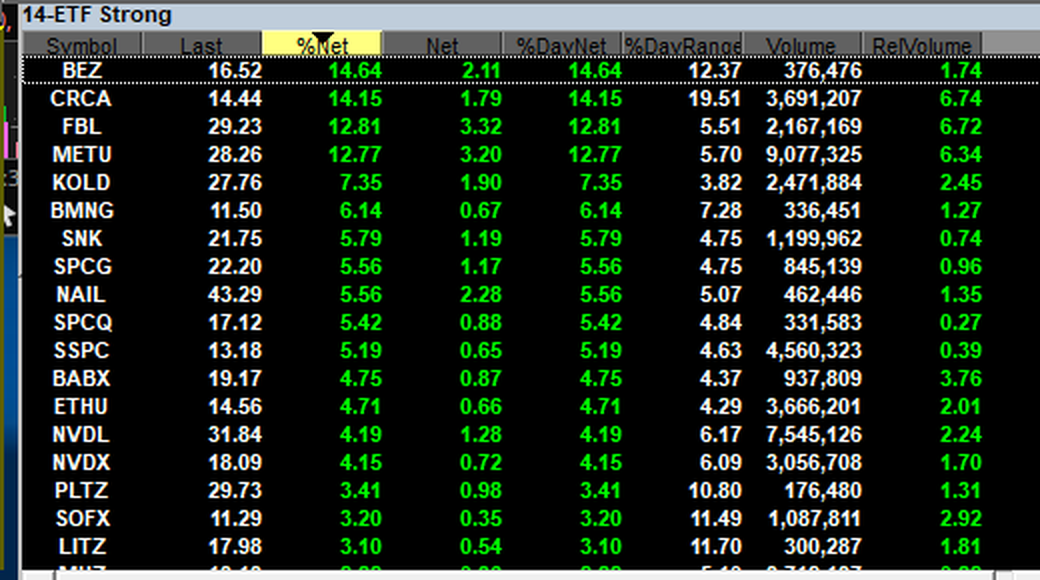Click METU volume 9,077,325
Screen dimensions: 1040x580
tap(814, 154)
